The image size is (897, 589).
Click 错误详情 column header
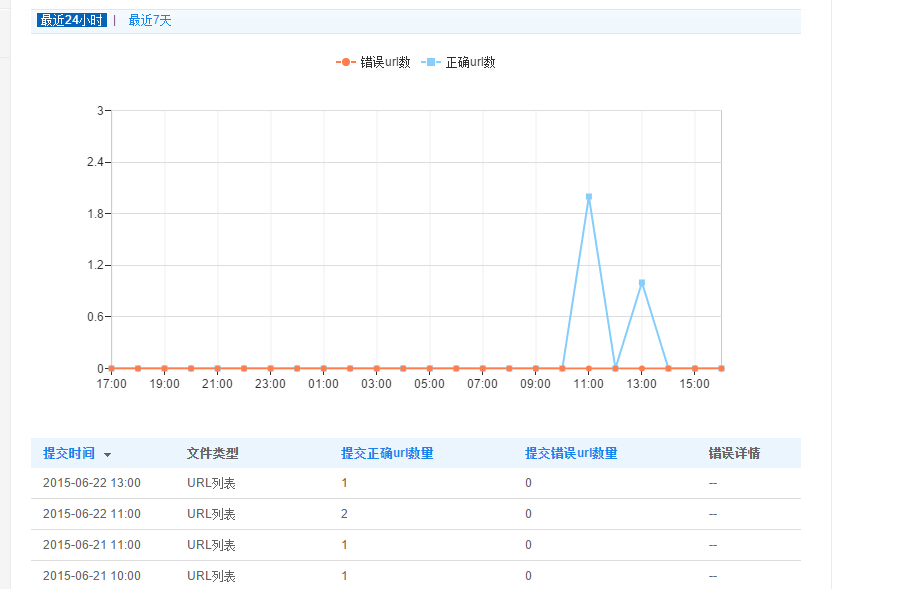[x=734, y=453]
